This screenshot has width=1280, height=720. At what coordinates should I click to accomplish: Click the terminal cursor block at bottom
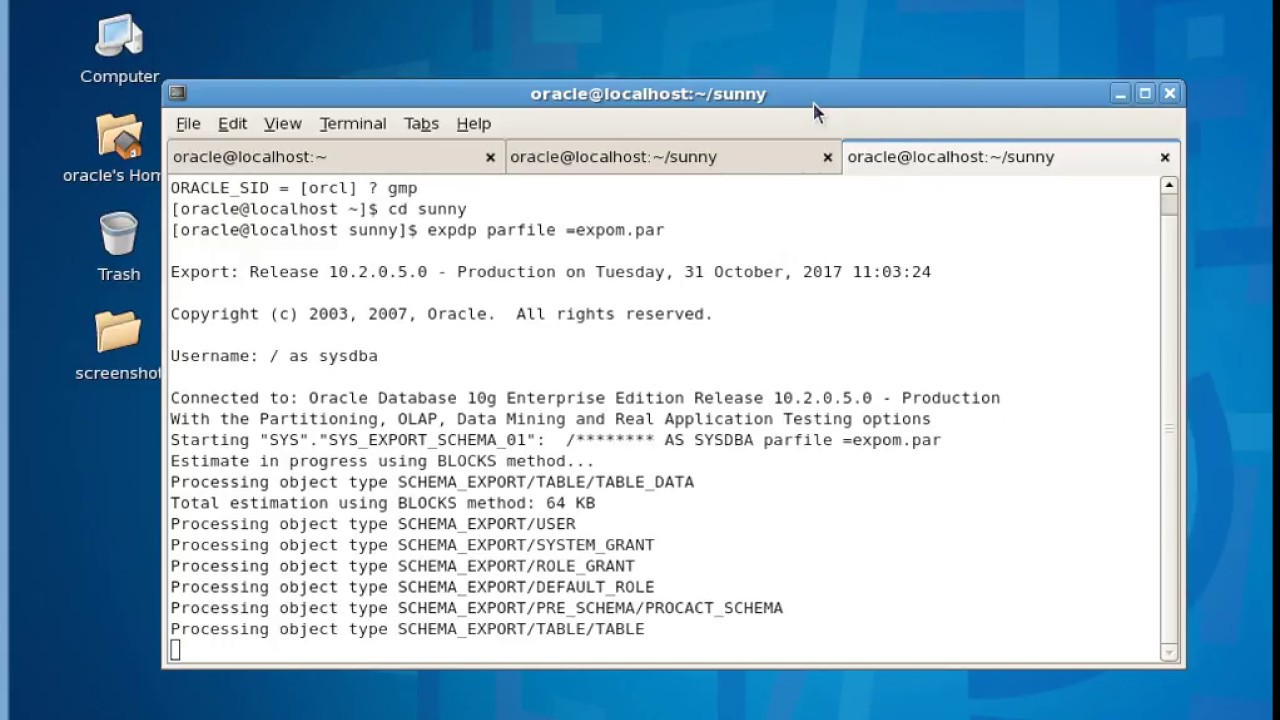[175, 650]
